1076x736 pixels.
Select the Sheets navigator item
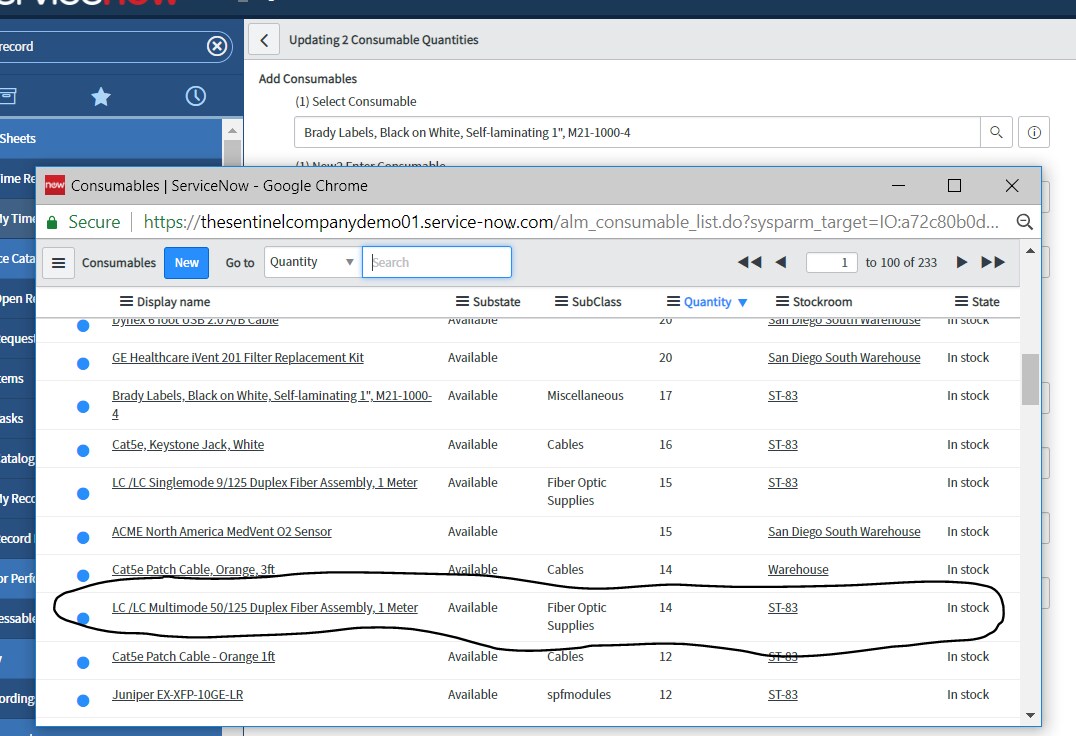111,139
